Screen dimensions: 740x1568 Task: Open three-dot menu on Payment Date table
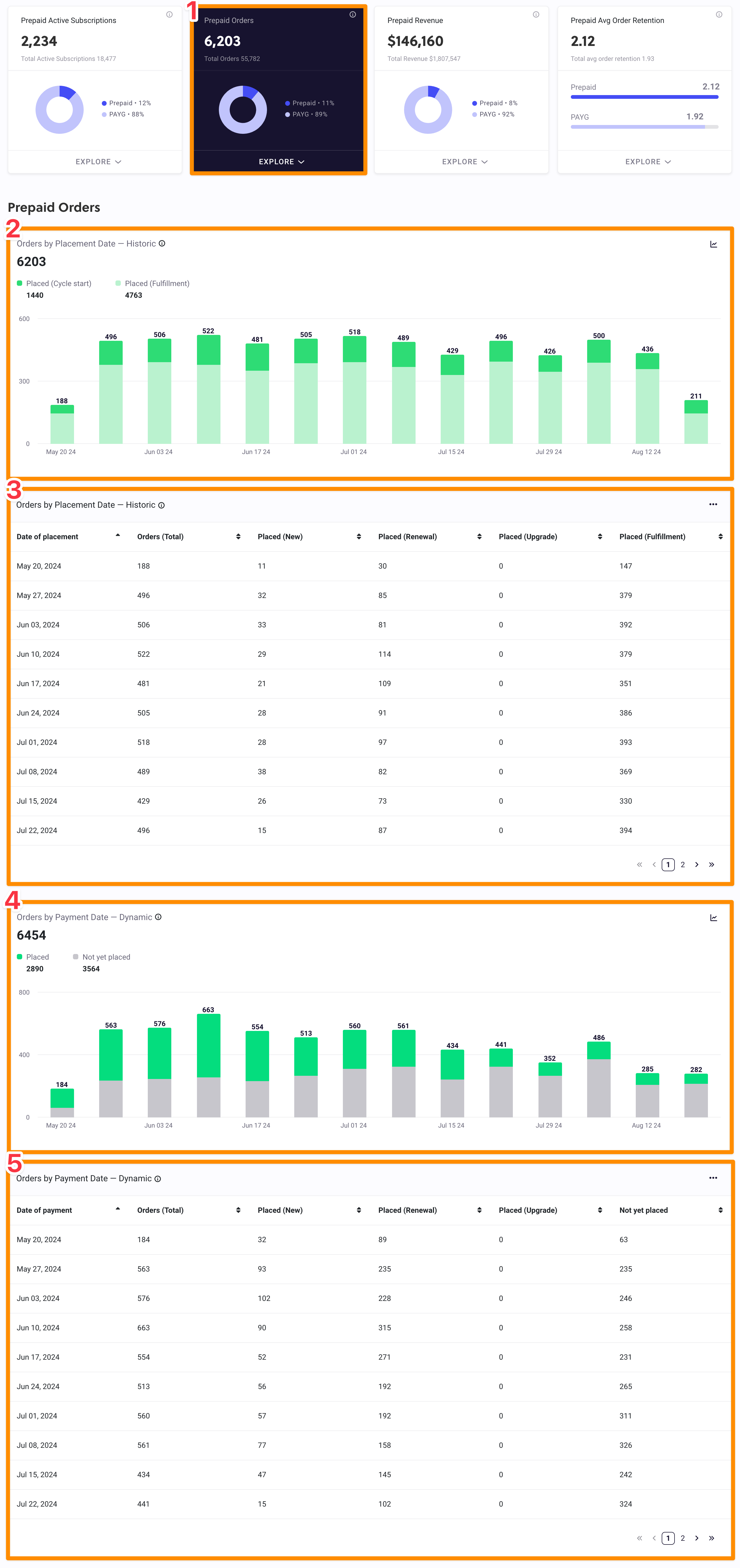point(713,1178)
